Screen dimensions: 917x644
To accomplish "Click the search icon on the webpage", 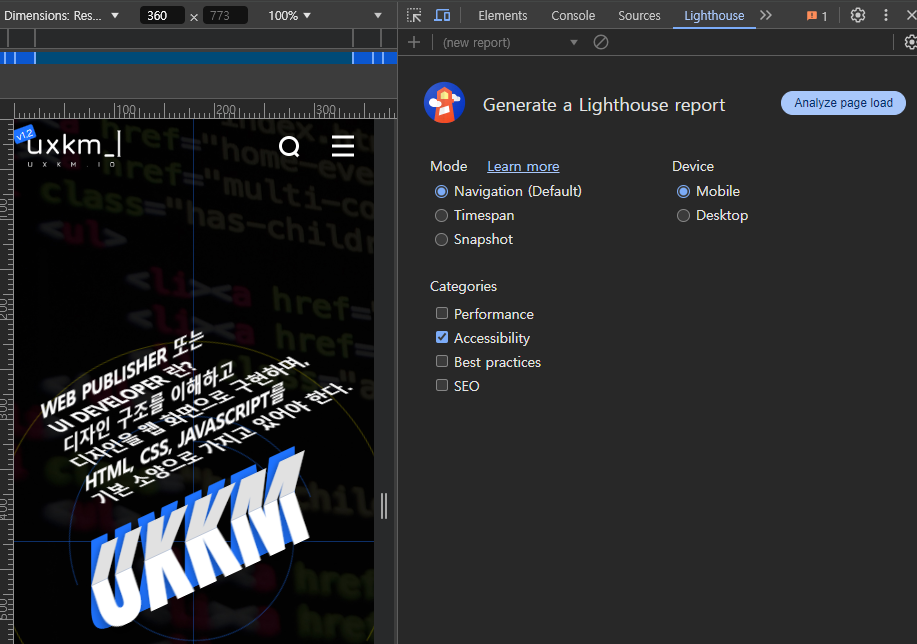I will point(289,147).
